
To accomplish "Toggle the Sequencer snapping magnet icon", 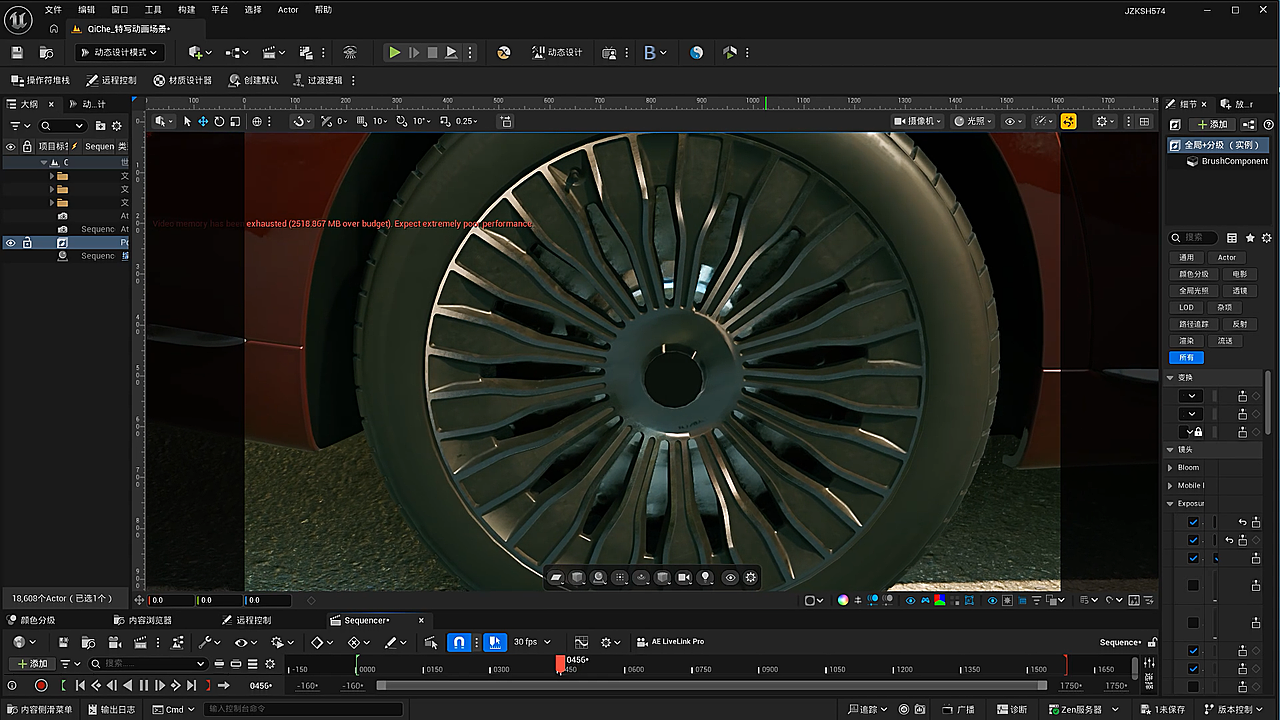I will point(459,642).
